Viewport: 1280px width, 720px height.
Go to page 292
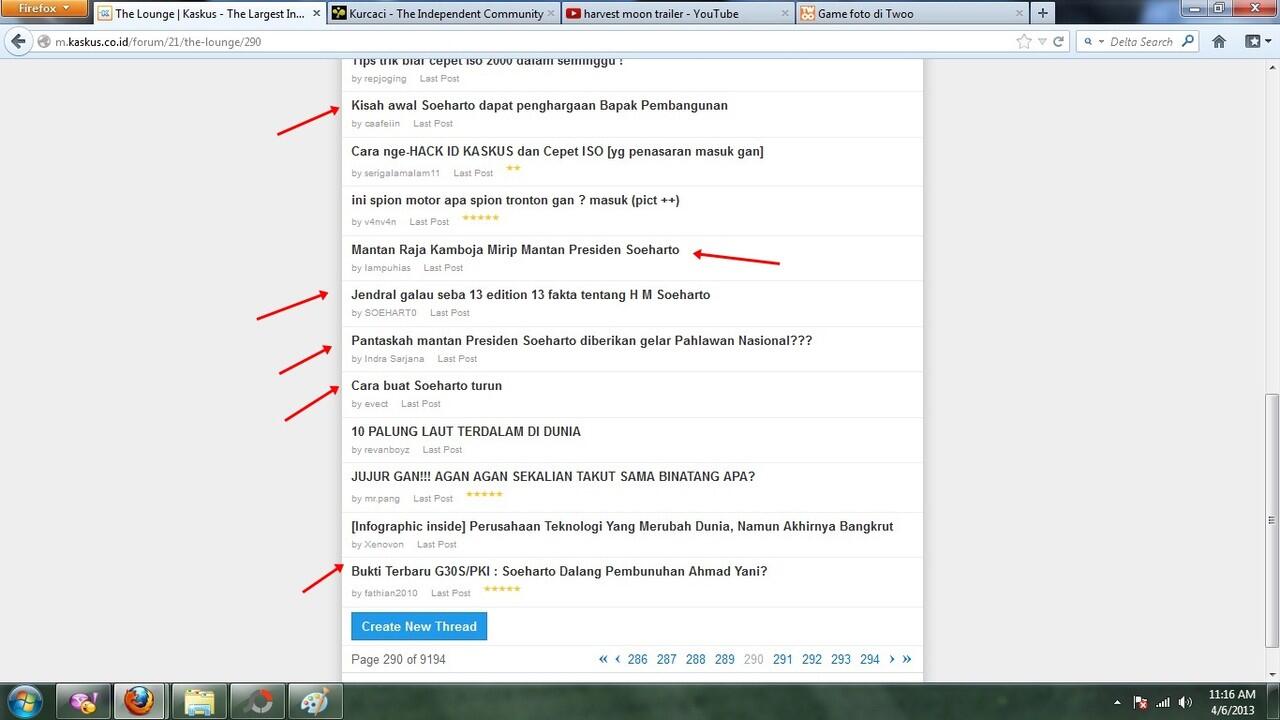click(x=812, y=659)
